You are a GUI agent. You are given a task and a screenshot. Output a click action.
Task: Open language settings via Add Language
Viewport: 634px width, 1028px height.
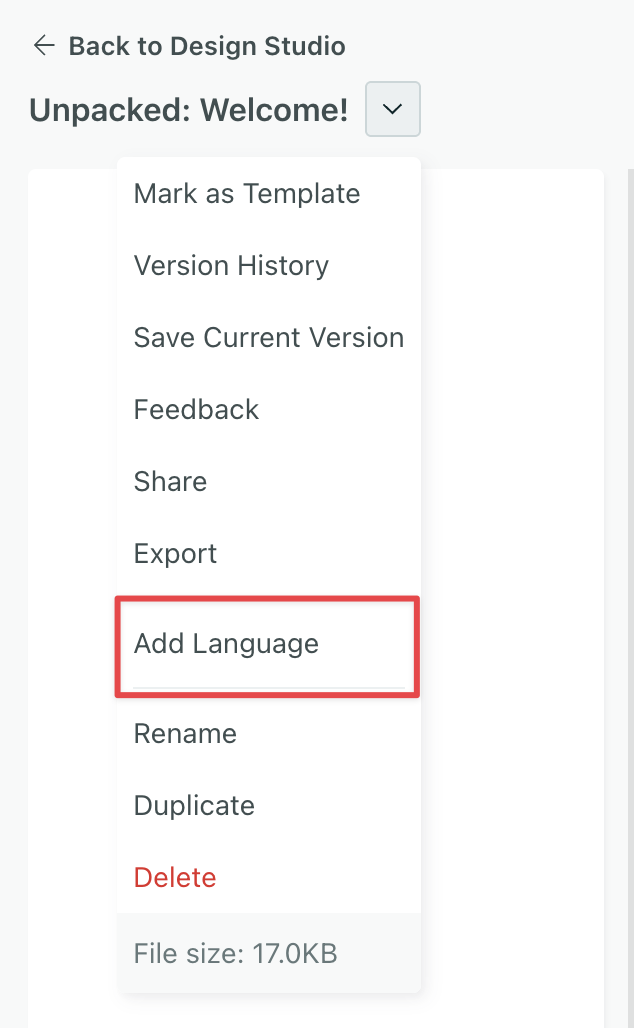coord(225,645)
